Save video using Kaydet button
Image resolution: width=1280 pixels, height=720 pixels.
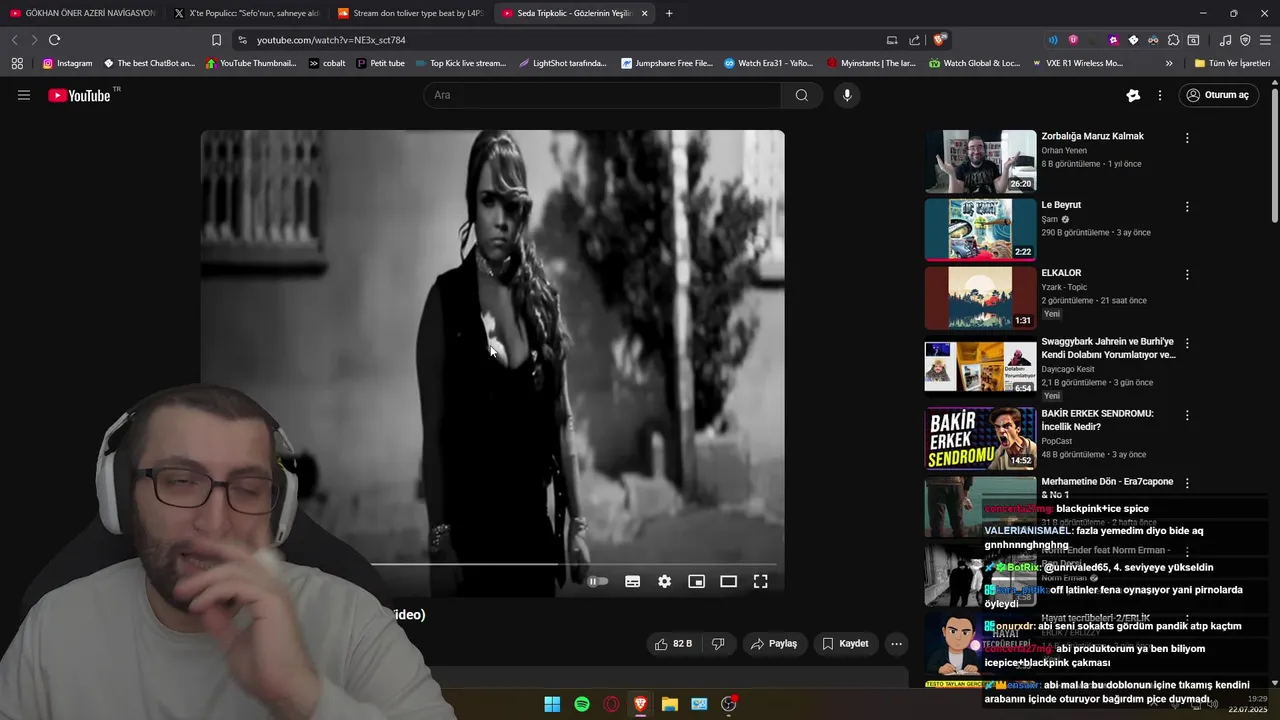pyautogui.click(x=845, y=643)
